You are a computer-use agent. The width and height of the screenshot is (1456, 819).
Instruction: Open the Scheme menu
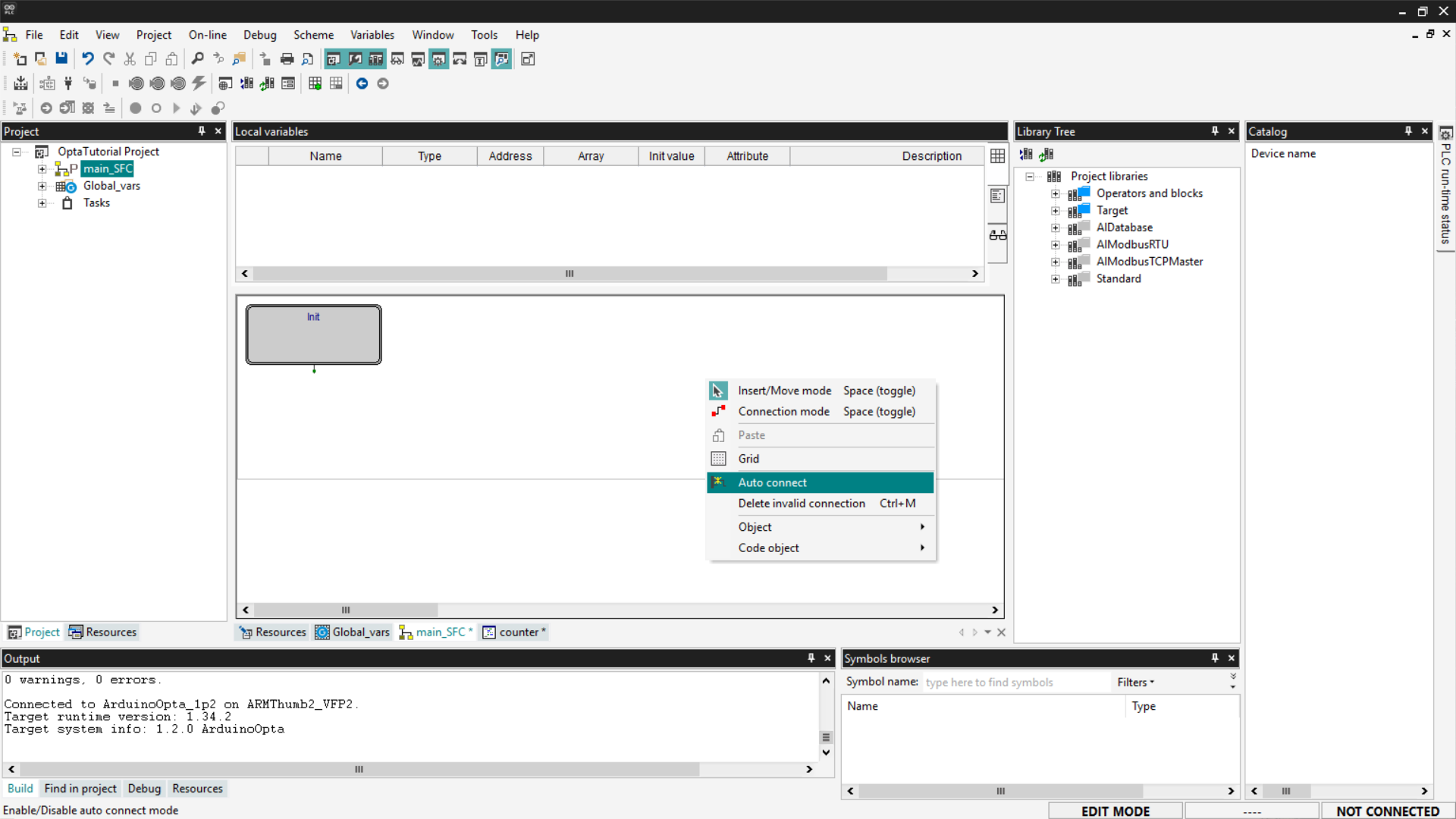point(313,35)
